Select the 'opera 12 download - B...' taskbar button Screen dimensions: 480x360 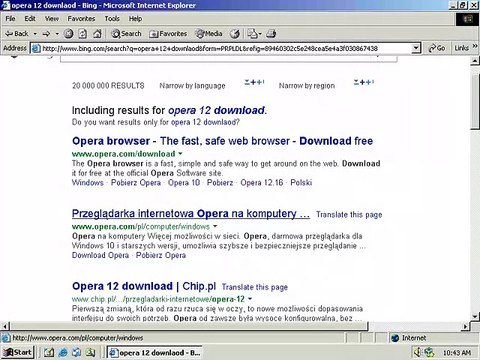click(155, 353)
